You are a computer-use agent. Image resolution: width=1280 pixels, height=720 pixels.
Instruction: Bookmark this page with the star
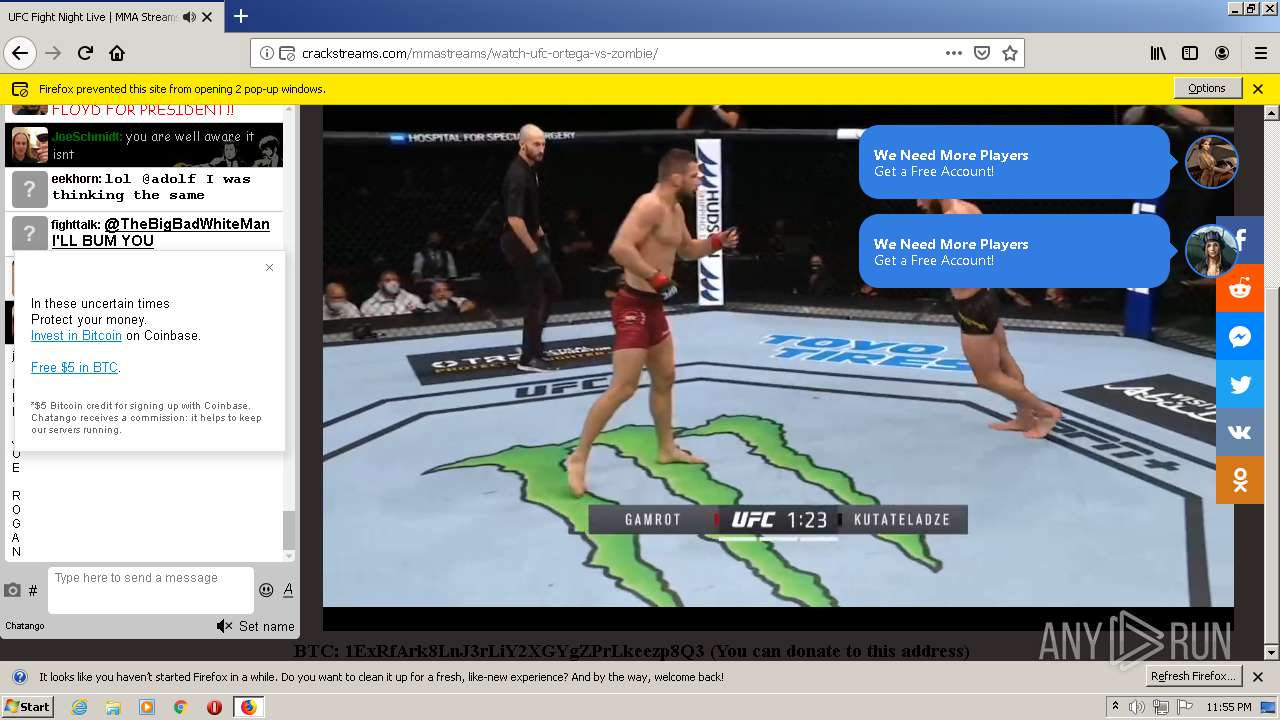click(x=1010, y=53)
